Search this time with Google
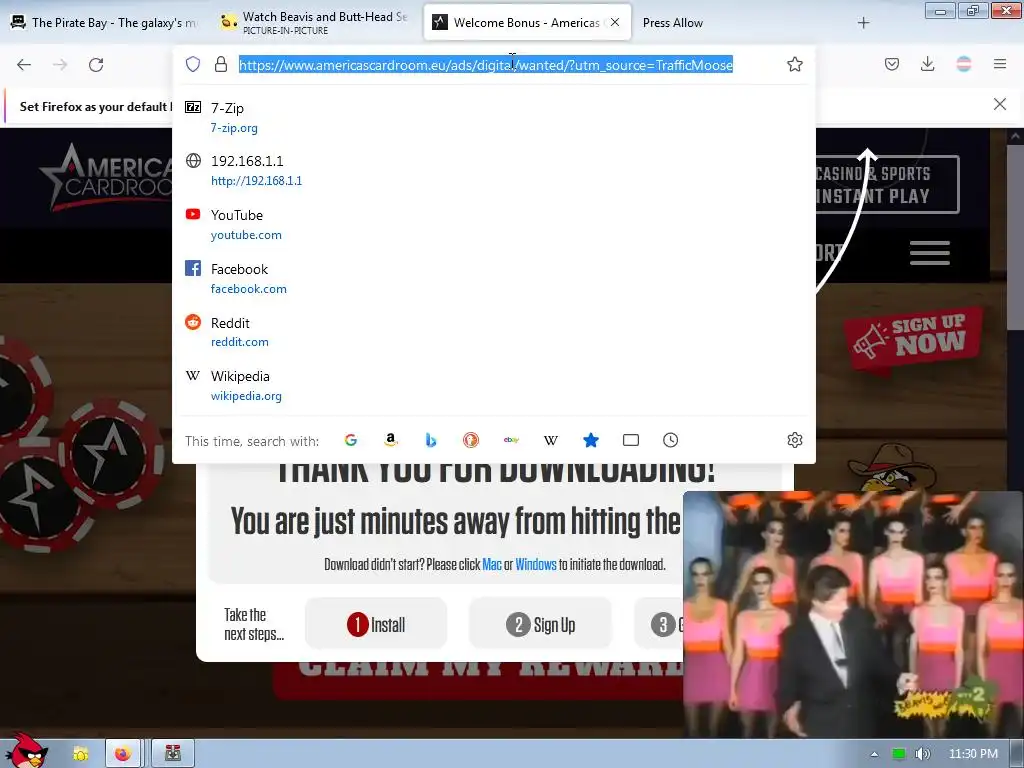 click(351, 440)
